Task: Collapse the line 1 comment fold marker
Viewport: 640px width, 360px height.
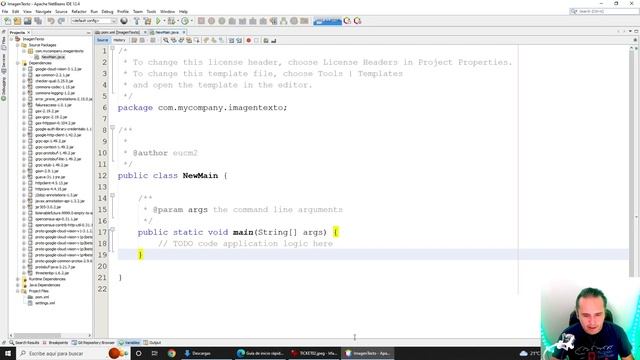Action: point(112,49)
